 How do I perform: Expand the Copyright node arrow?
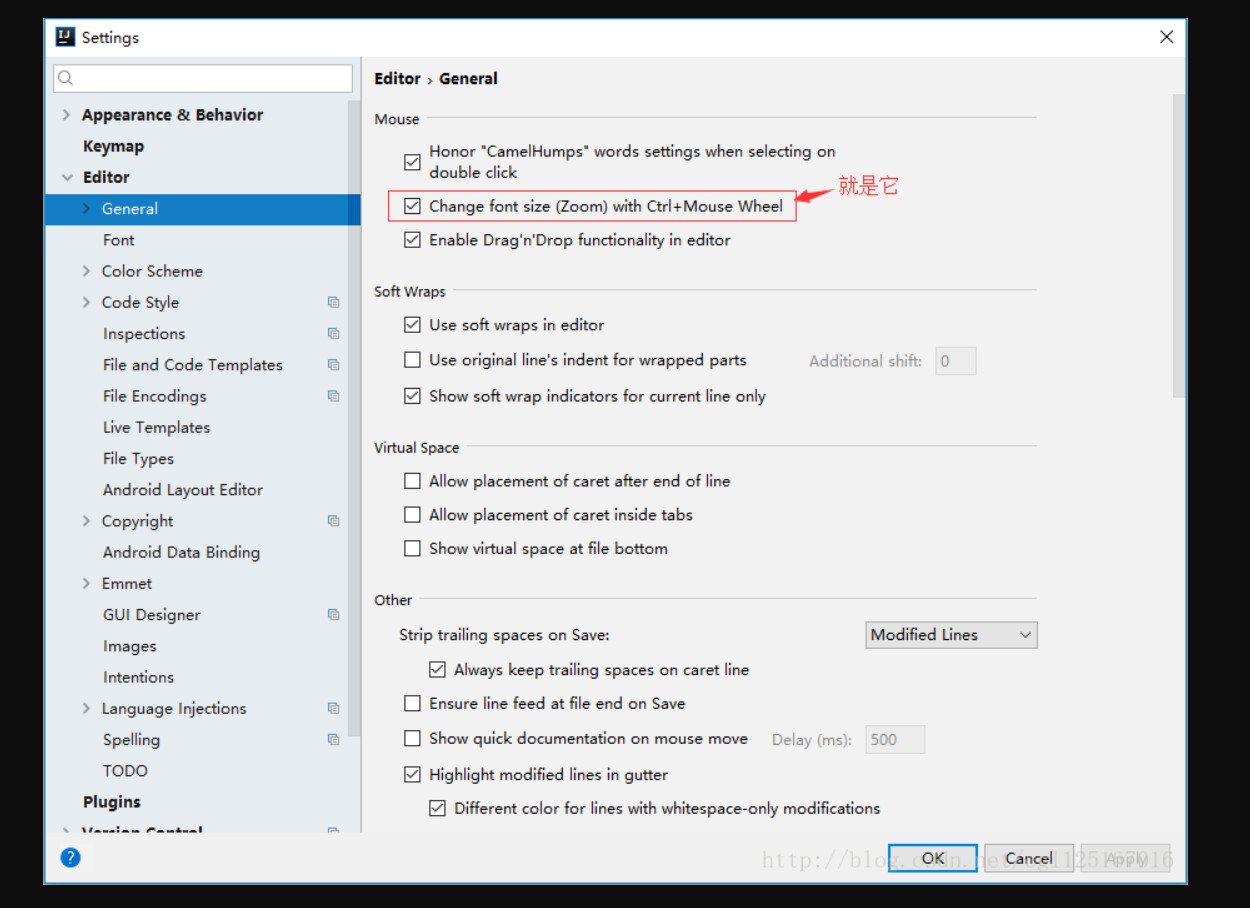tap(86, 521)
